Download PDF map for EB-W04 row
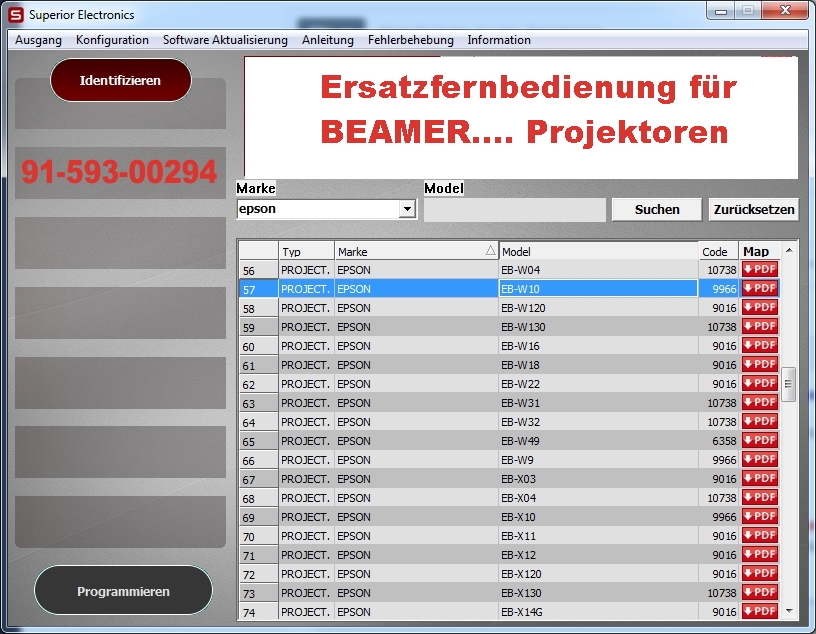 point(759,270)
